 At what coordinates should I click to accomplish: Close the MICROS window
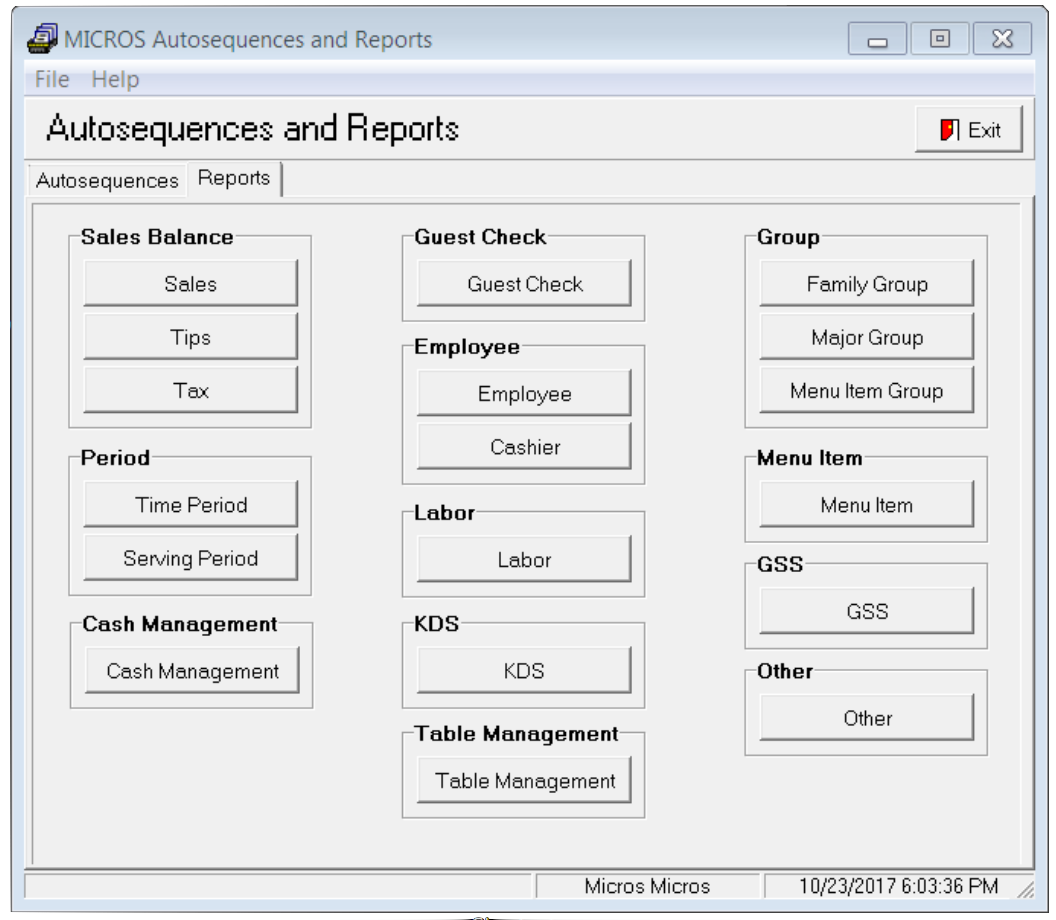[x=1002, y=39]
